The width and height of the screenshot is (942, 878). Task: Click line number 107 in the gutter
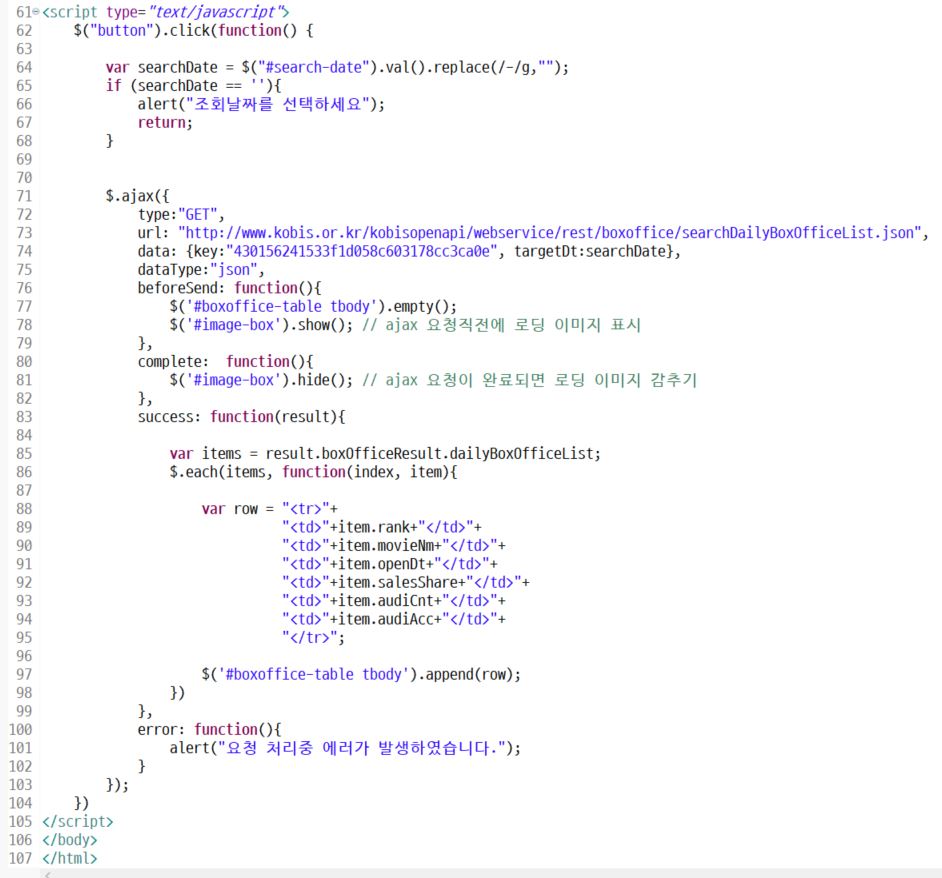(x=20, y=859)
